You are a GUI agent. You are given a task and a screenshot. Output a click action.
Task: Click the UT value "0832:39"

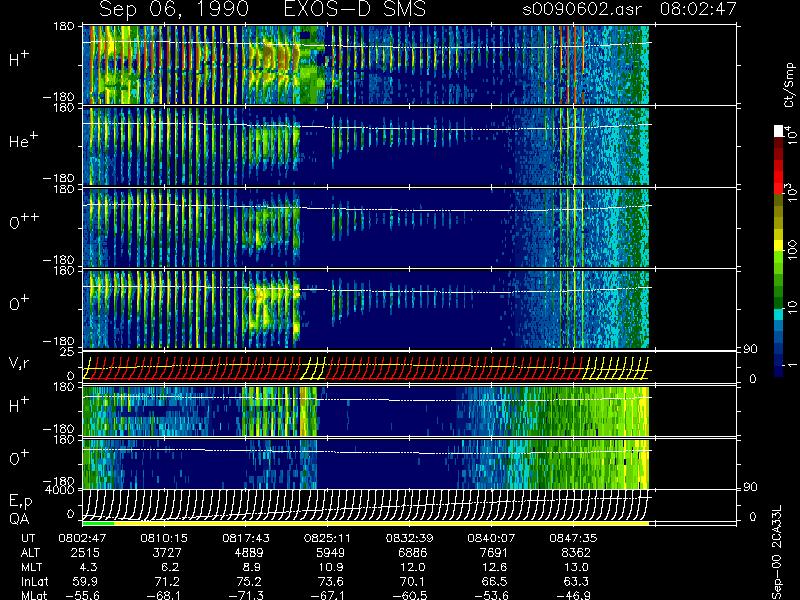[x=410, y=538]
